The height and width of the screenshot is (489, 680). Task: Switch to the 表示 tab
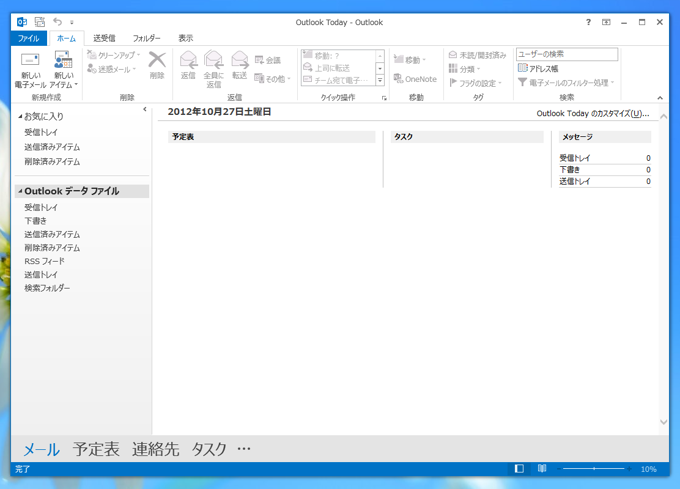[186, 38]
